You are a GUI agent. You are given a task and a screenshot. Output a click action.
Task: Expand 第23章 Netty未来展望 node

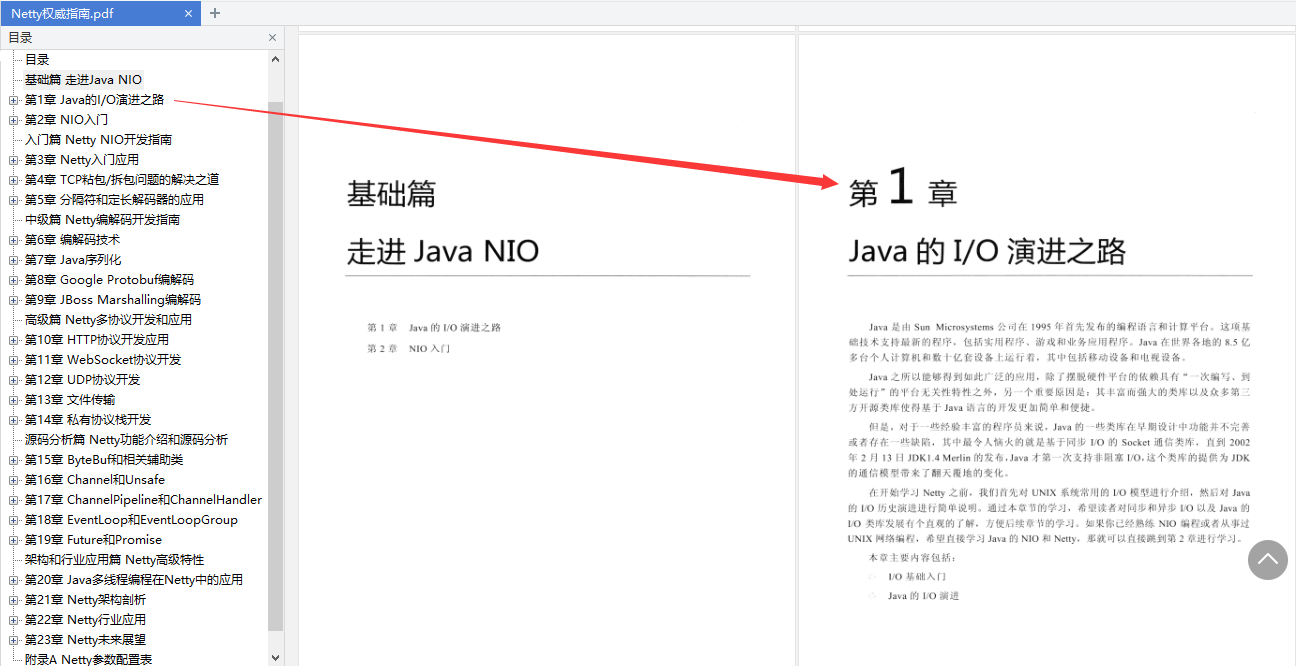(13, 640)
